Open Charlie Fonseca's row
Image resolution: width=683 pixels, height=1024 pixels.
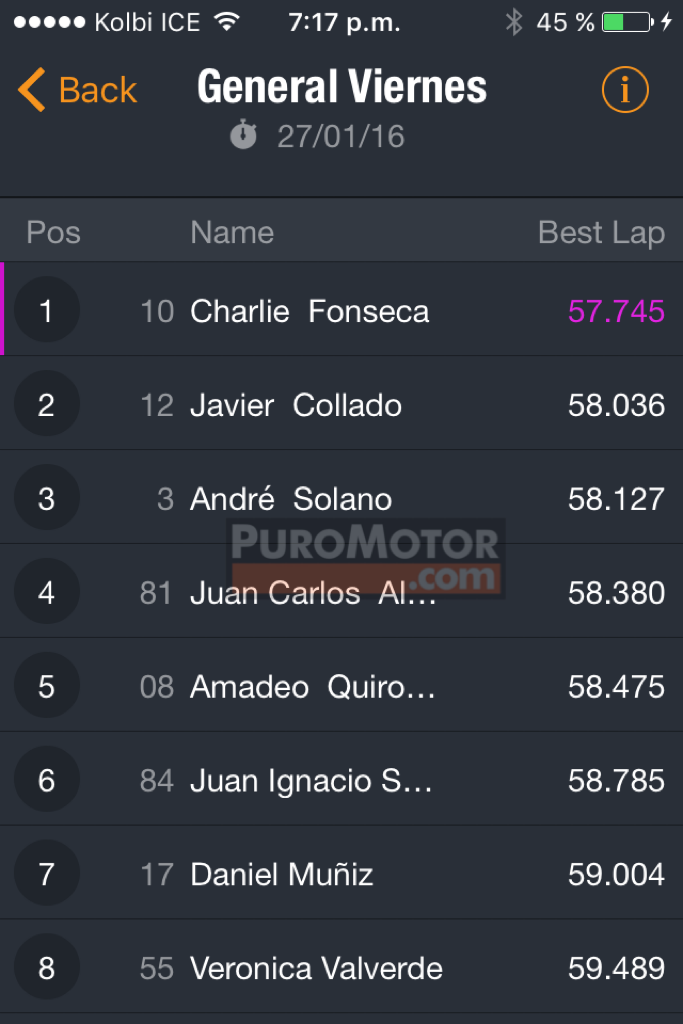(x=342, y=310)
